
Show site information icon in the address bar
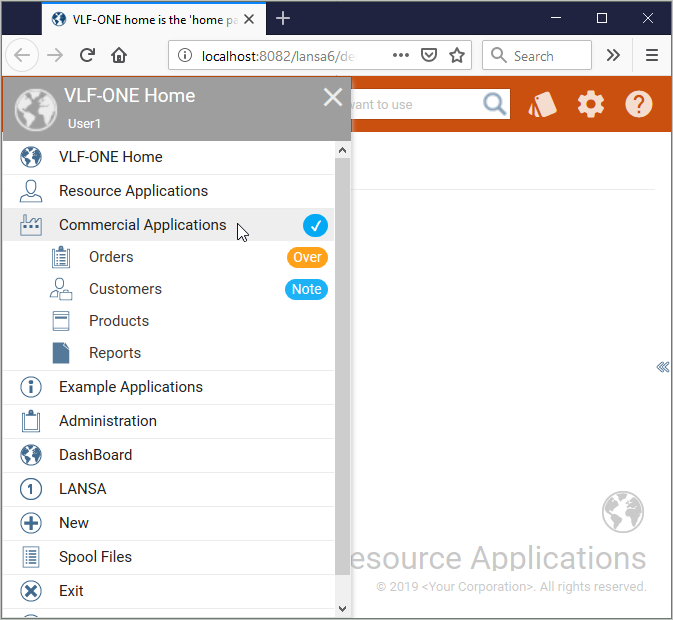[x=185, y=55]
